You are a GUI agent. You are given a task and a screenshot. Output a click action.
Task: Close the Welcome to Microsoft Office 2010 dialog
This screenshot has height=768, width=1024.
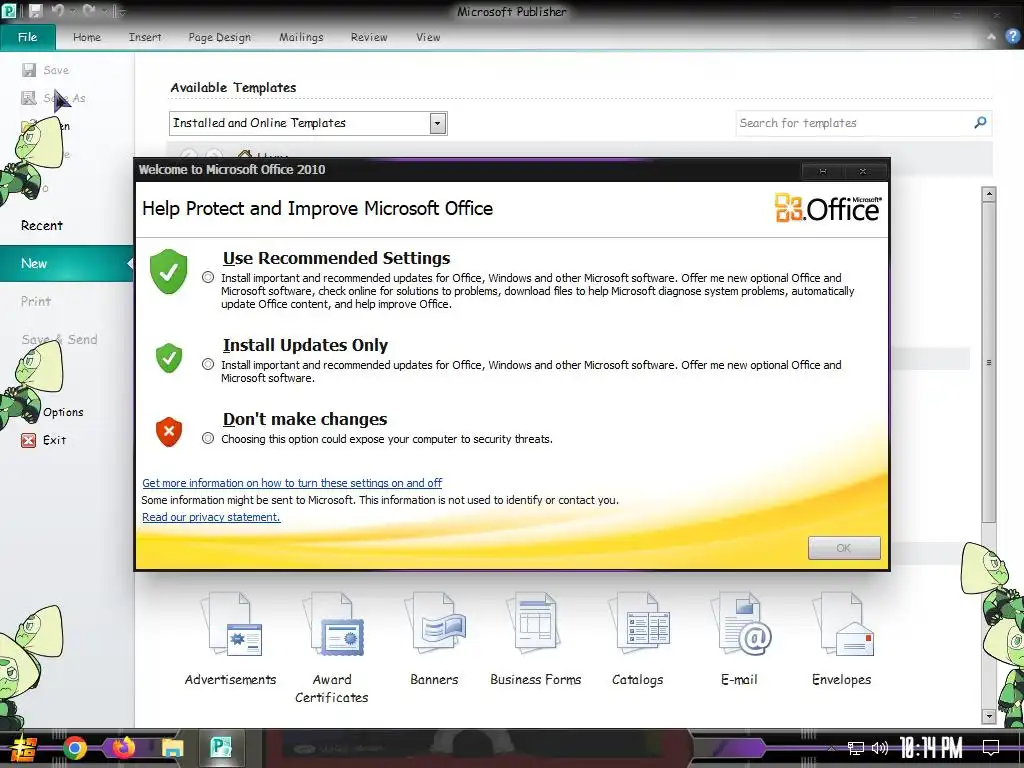(x=863, y=171)
